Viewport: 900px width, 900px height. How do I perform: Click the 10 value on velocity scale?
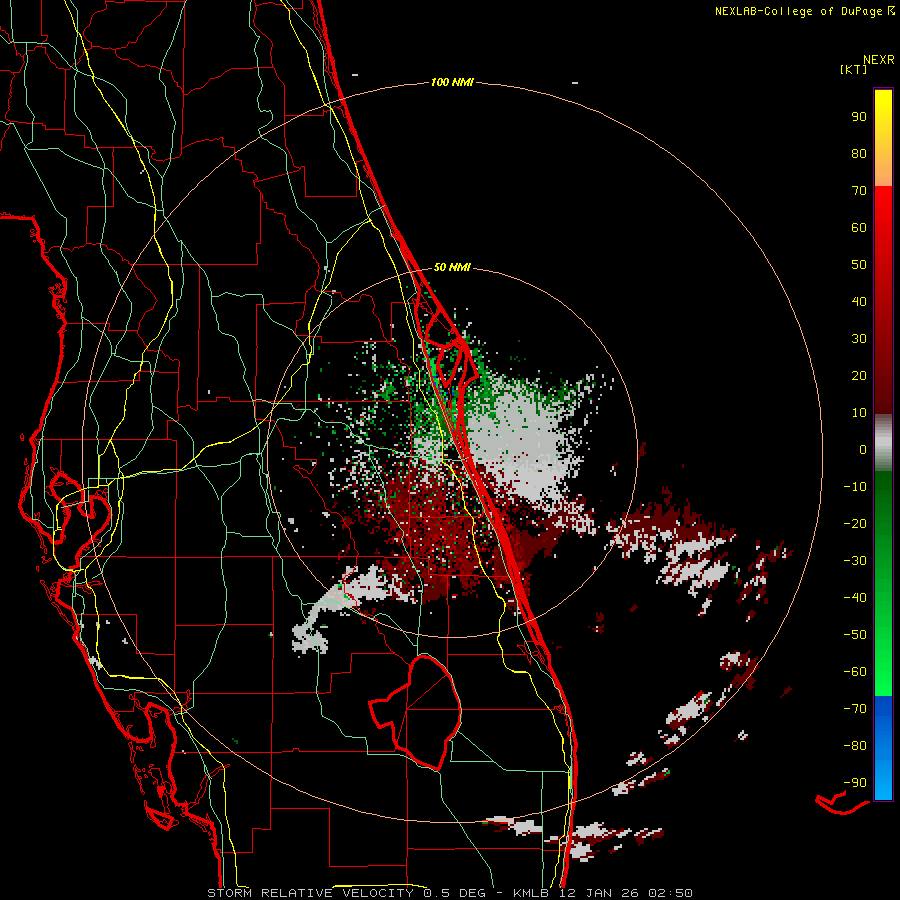pos(859,413)
